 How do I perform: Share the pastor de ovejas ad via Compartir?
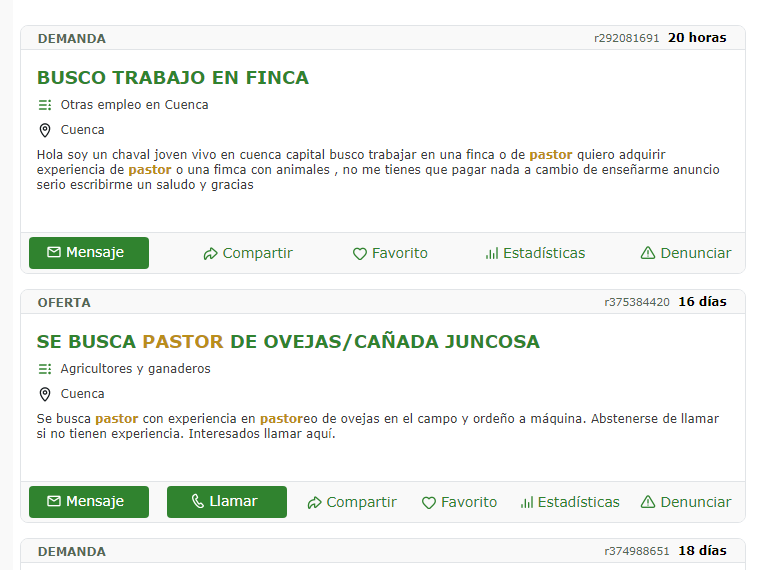(x=352, y=502)
